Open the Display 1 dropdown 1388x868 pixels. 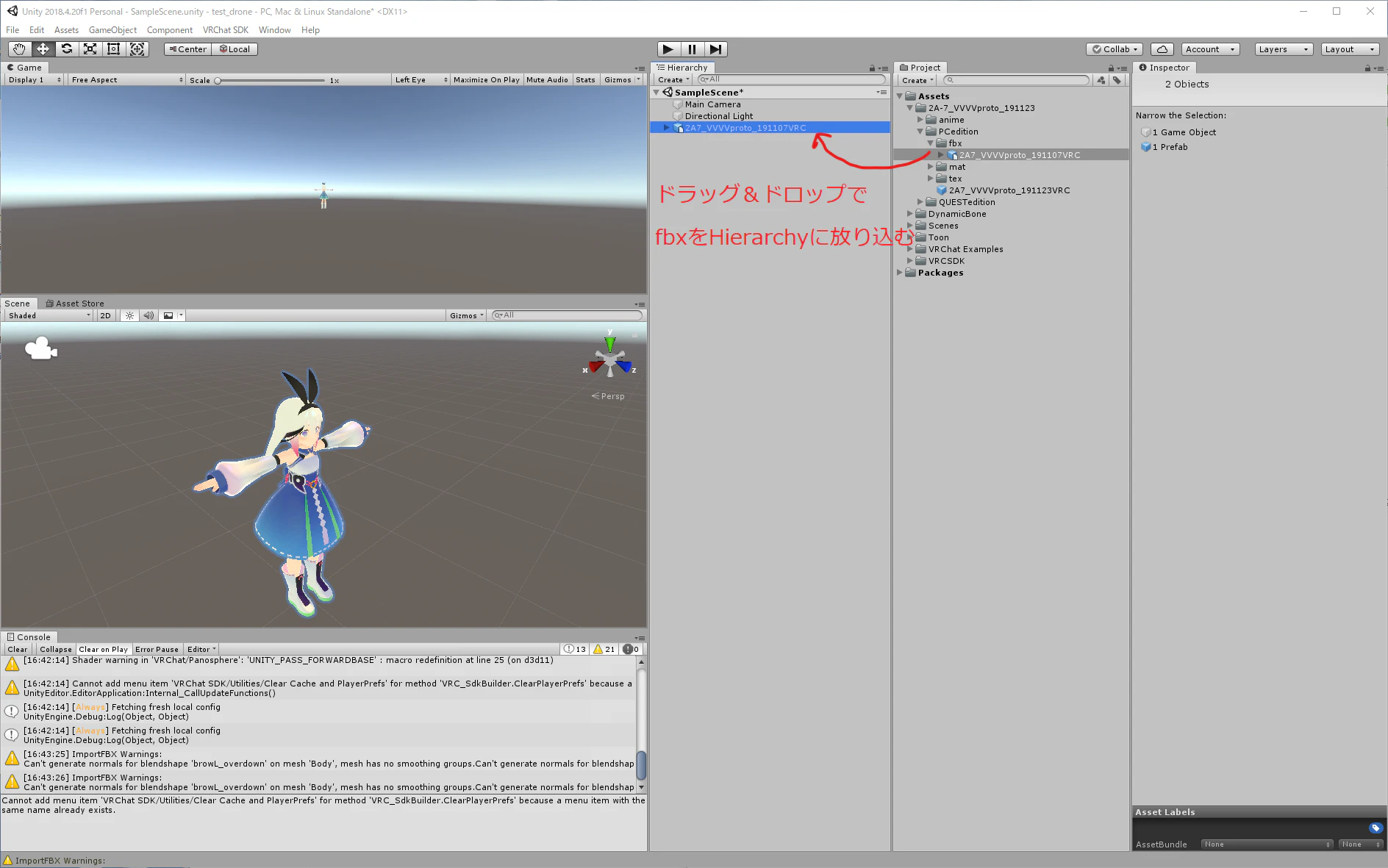click(35, 79)
